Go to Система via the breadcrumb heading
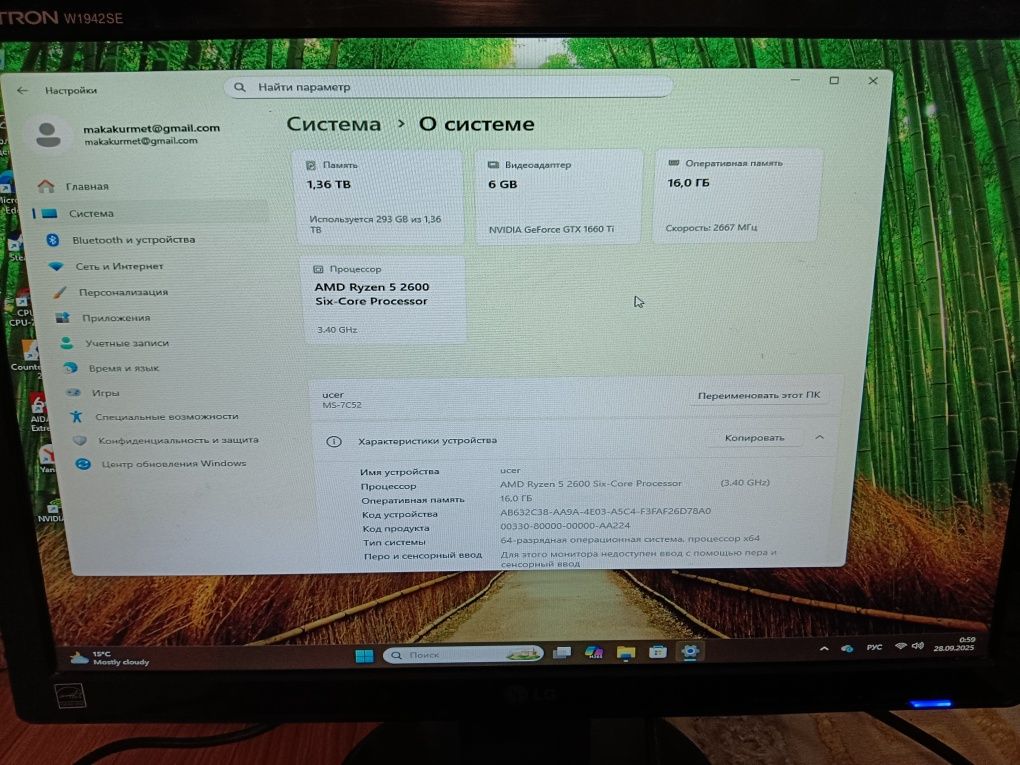Image resolution: width=1020 pixels, height=765 pixels. [x=334, y=124]
